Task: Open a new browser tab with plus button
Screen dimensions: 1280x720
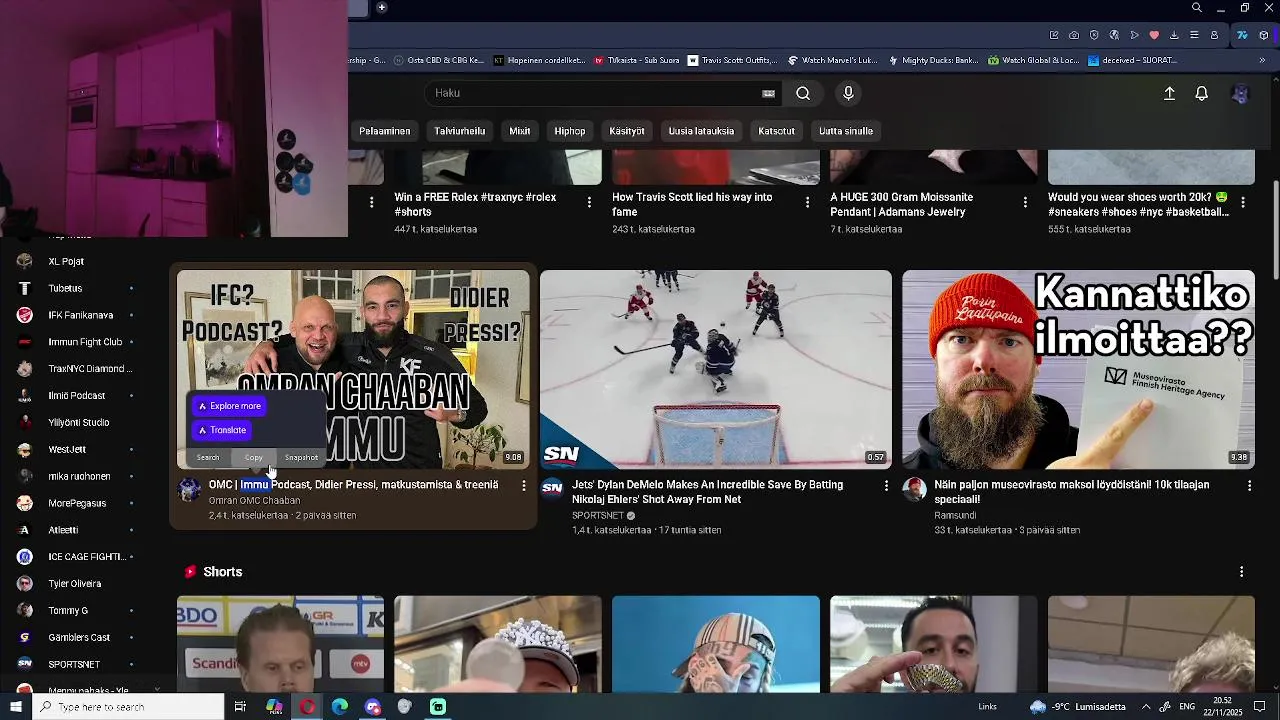Action: click(381, 8)
